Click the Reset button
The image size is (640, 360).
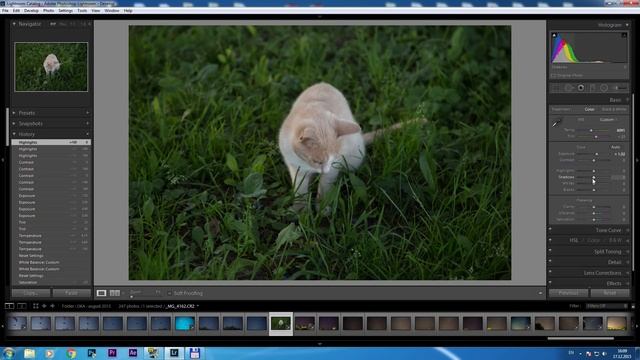tap(610, 293)
